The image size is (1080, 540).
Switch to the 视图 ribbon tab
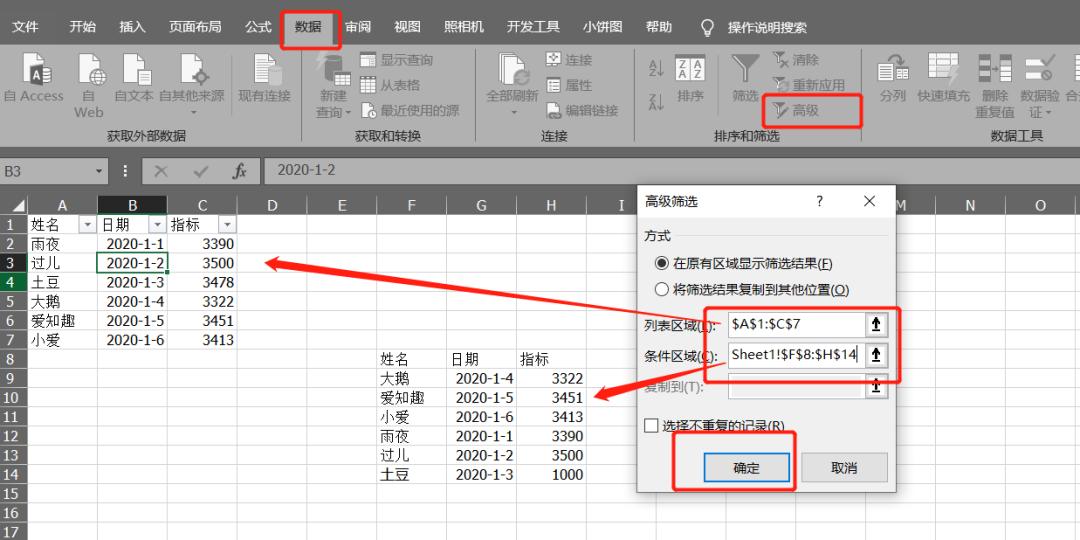coord(407,27)
